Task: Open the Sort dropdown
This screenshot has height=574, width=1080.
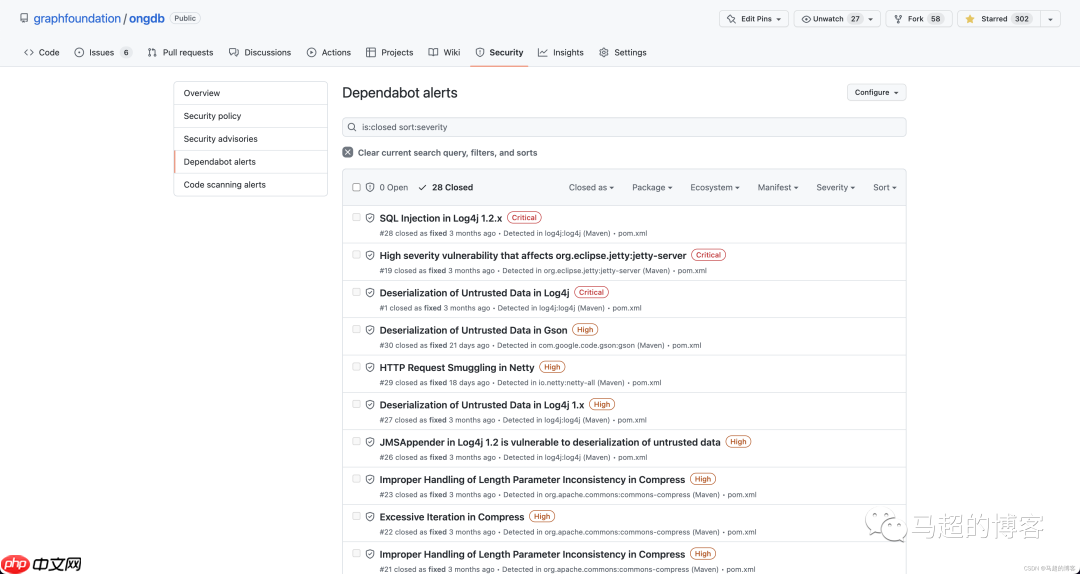Action: (885, 187)
